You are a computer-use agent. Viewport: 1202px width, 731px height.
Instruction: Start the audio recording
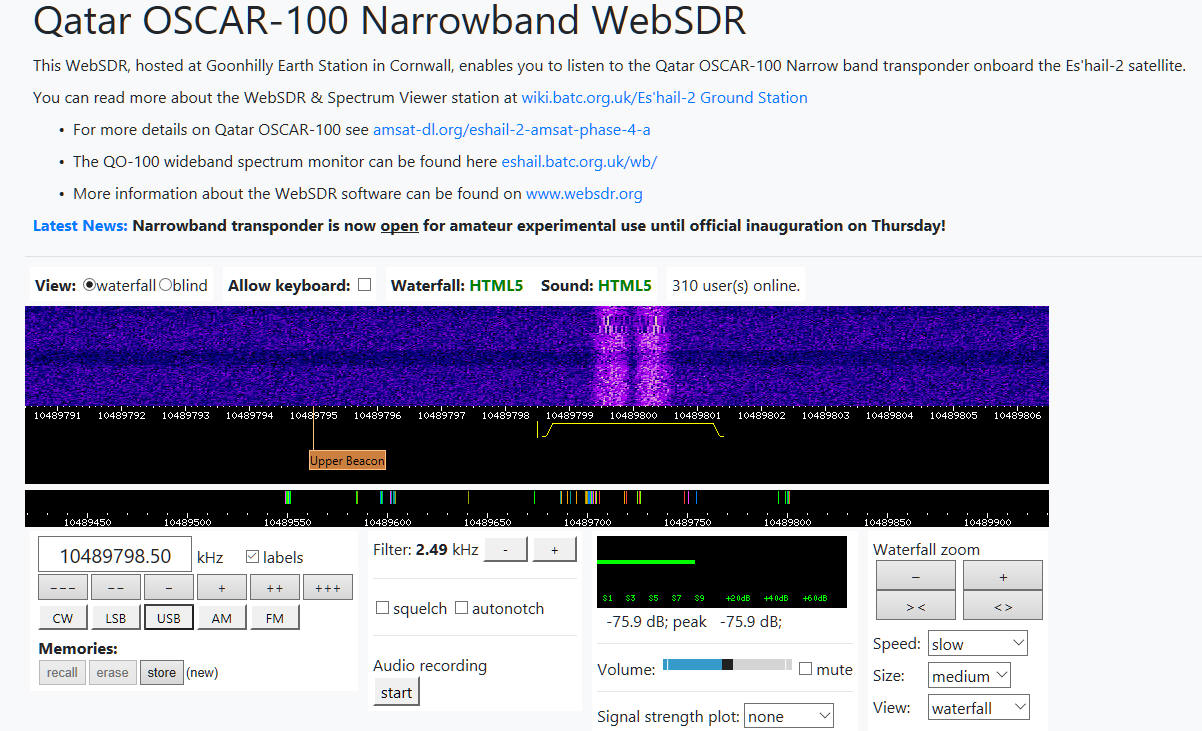pos(396,692)
